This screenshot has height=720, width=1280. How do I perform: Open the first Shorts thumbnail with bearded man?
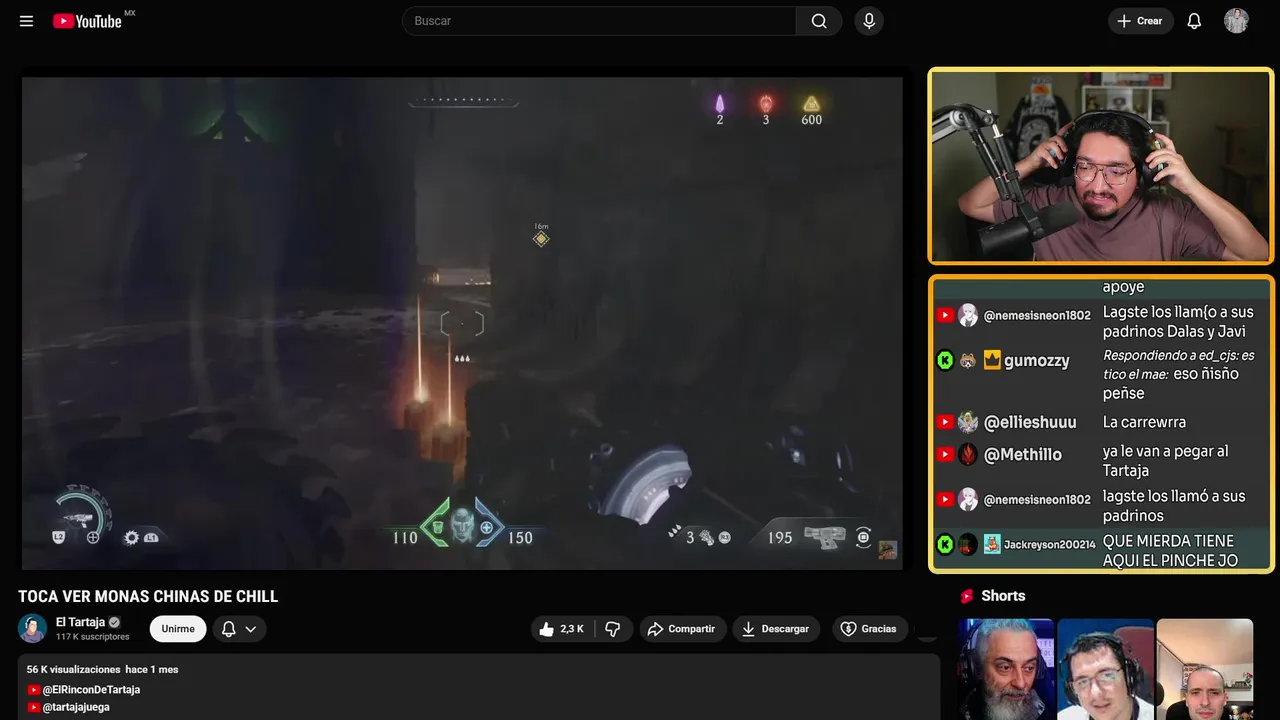[x=1006, y=669]
